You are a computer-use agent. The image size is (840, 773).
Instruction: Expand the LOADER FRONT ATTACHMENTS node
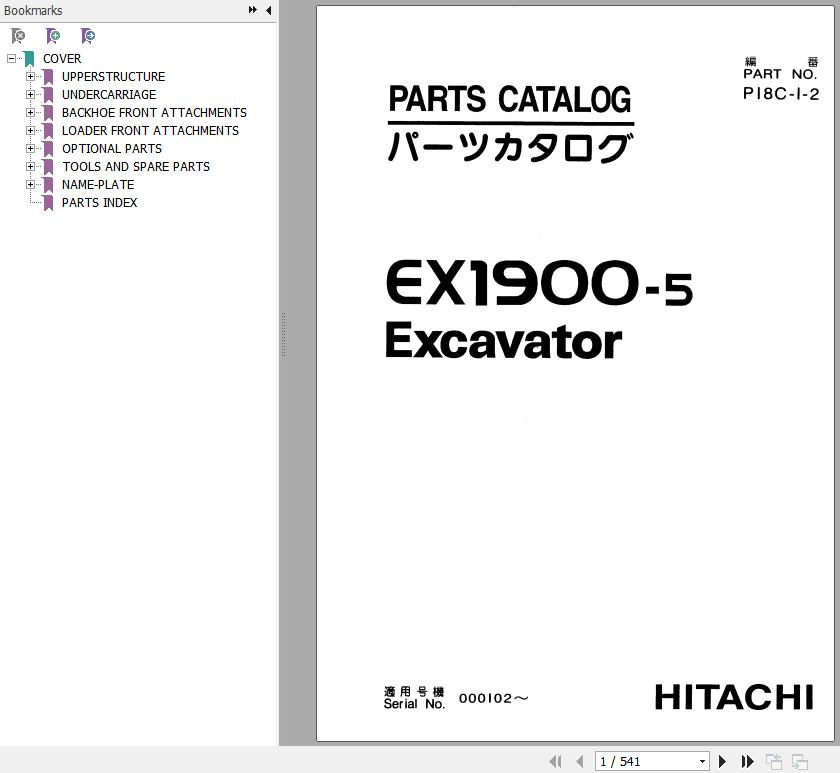pos(30,130)
